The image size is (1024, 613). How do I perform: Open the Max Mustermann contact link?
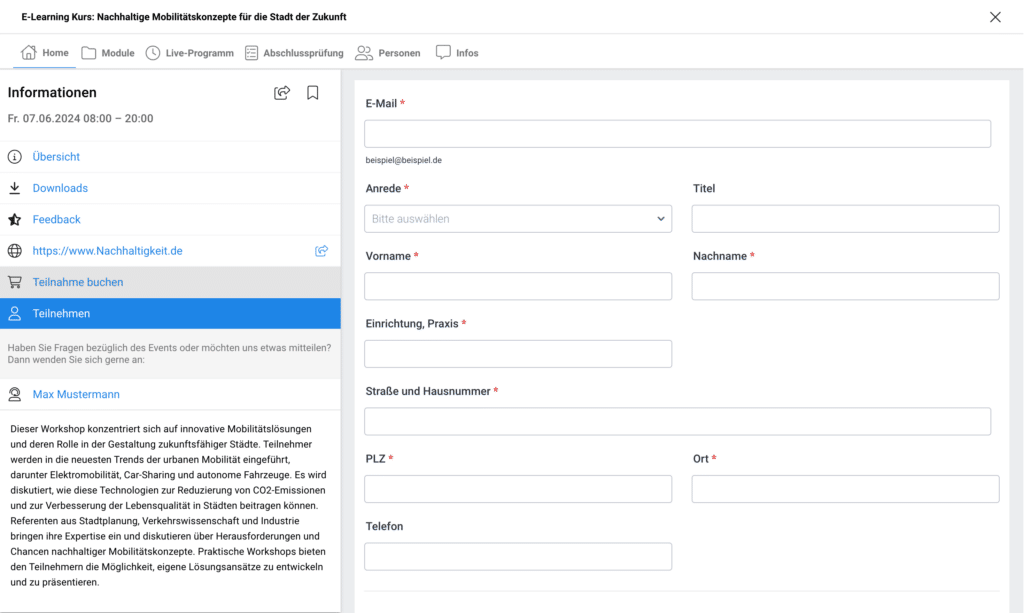pyautogui.click(x=76, y=395)
